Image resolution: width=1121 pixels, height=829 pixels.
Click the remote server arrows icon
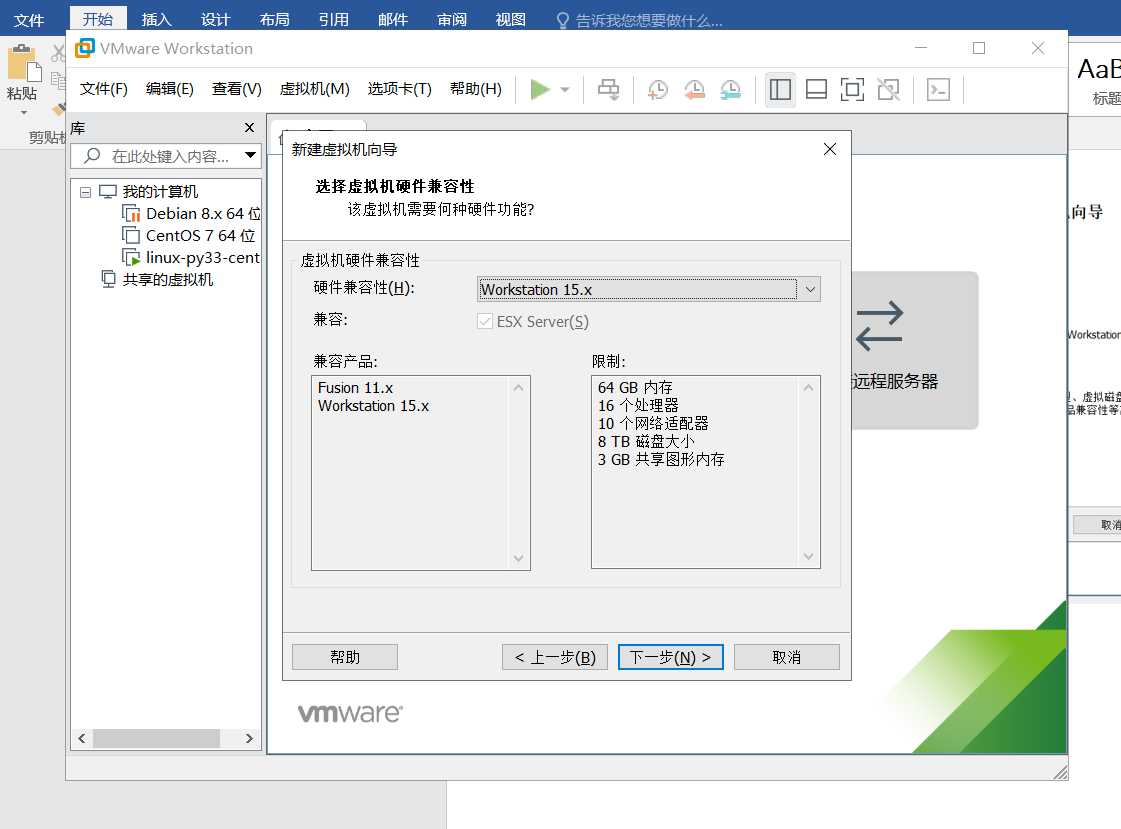tap(879, 326)
